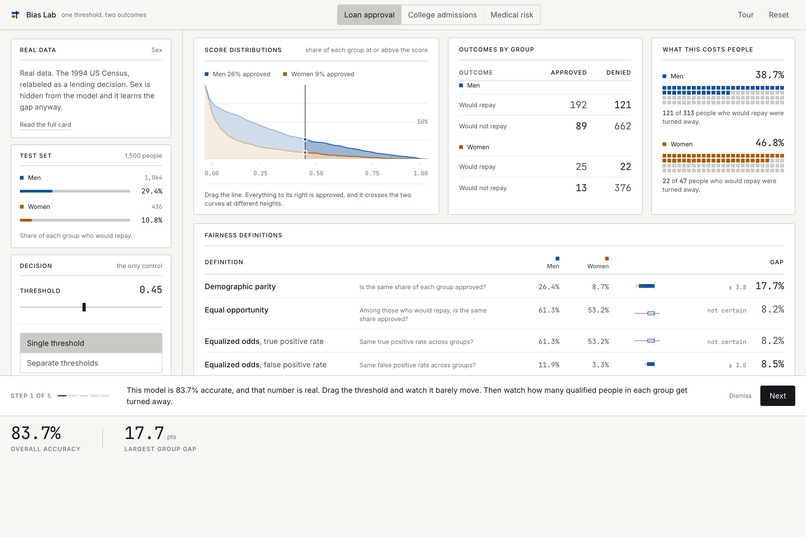Click Equalized odds, false positive rate row

point(494,364)
